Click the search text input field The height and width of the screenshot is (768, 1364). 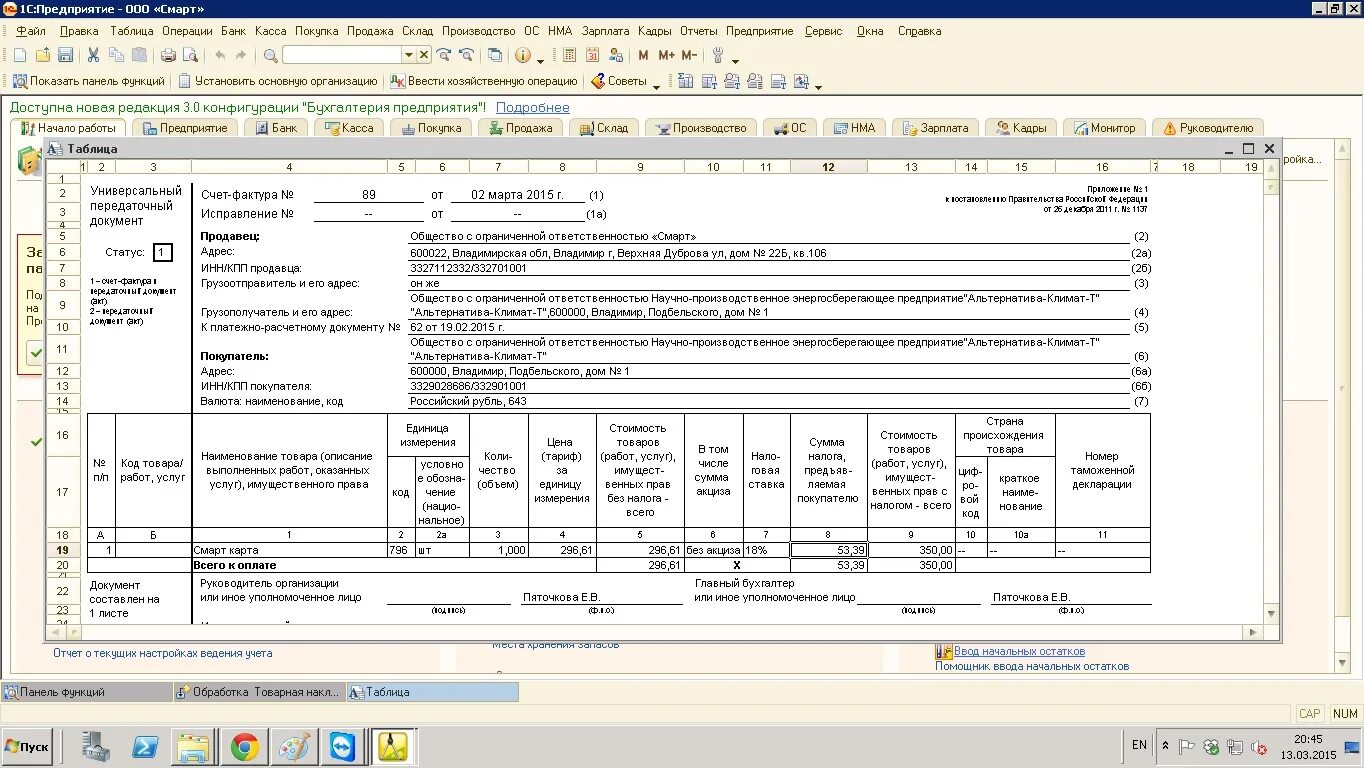pyautogui.click(x=342, y=55)
